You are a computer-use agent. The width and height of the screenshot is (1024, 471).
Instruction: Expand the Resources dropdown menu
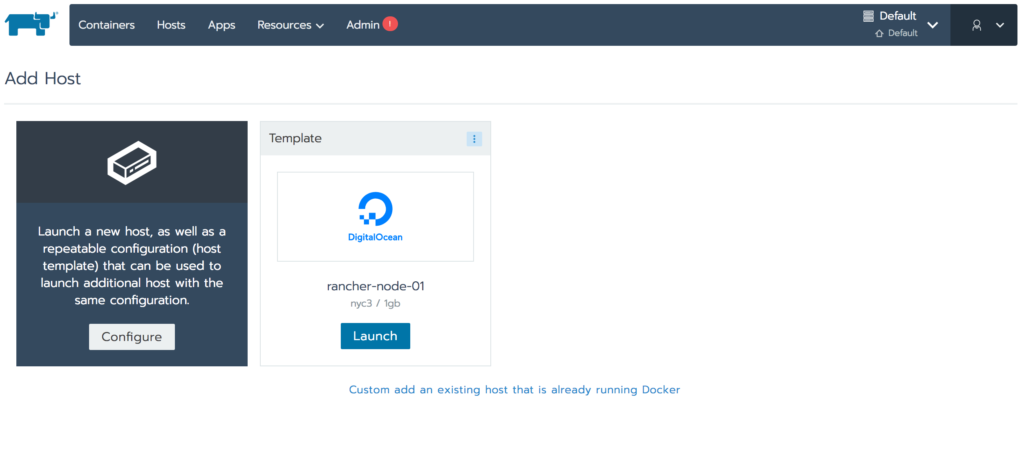coord(291,25)
